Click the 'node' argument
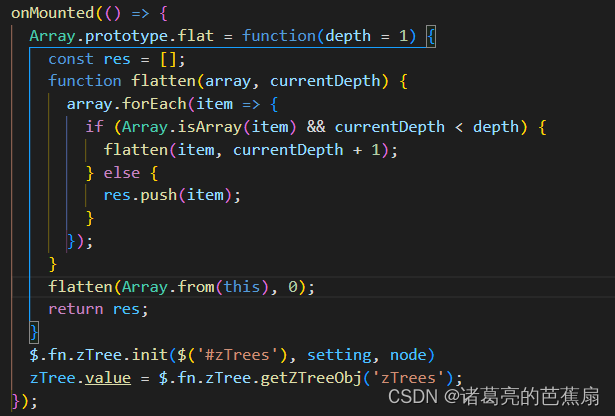615x416 pixels. pos(408,355)
